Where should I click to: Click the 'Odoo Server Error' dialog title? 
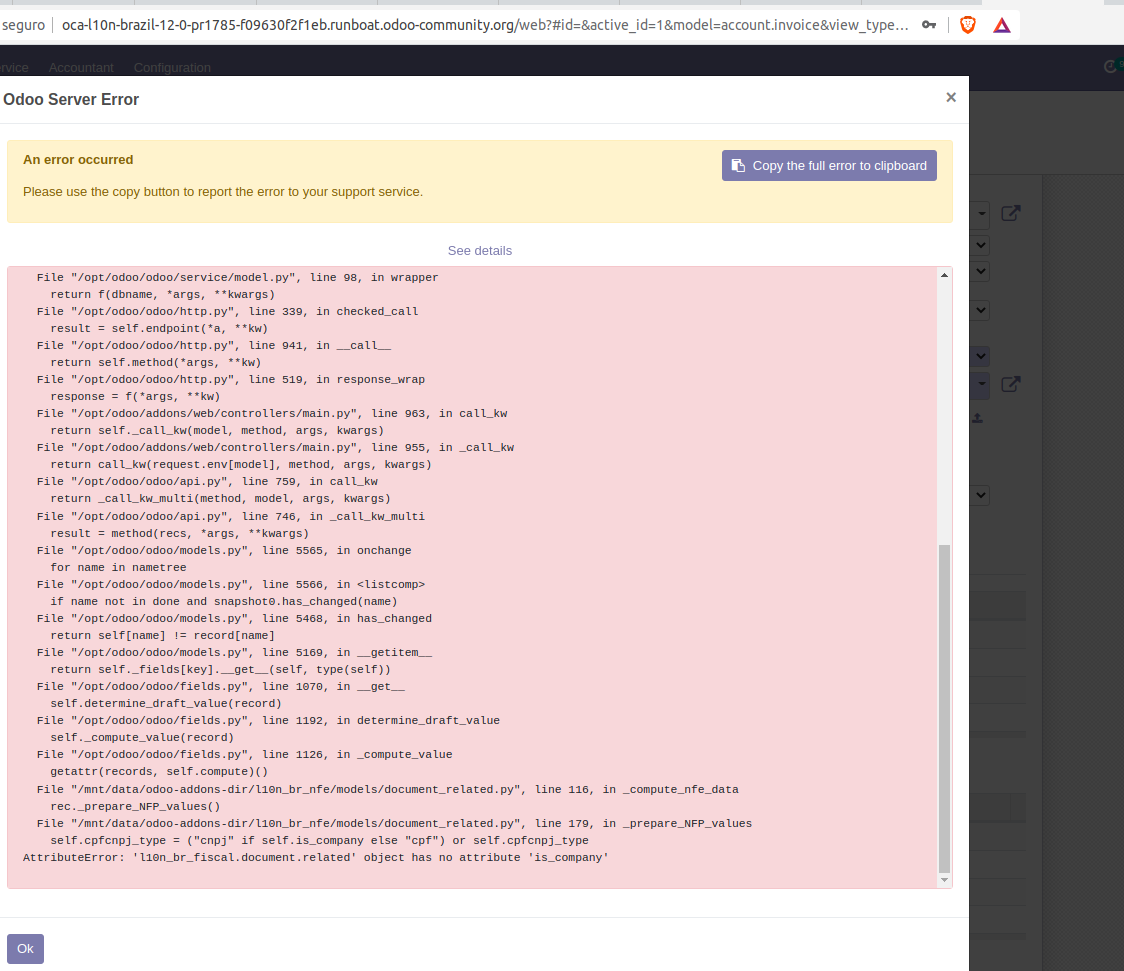(x=71, y=100)
